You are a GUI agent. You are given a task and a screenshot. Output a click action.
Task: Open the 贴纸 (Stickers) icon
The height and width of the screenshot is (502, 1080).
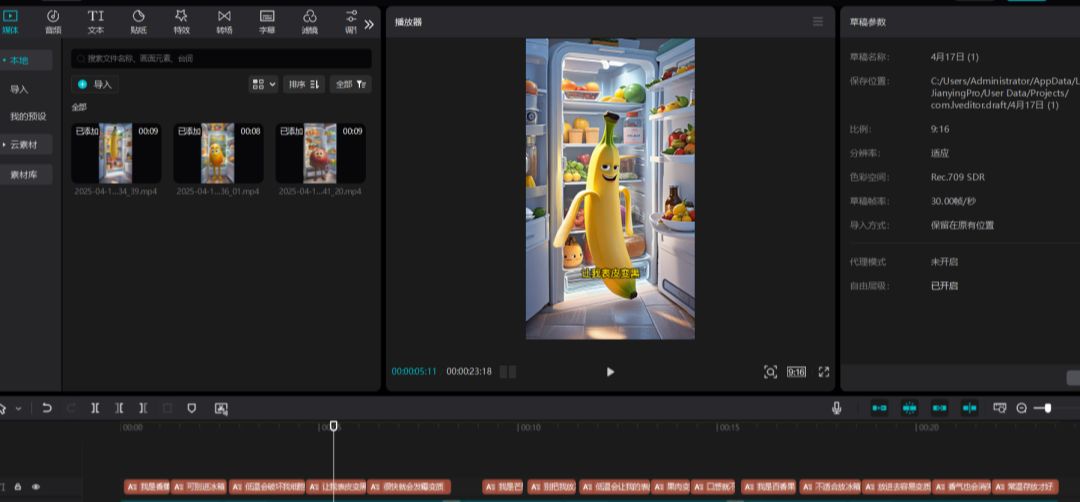click(x=139, y=21)
